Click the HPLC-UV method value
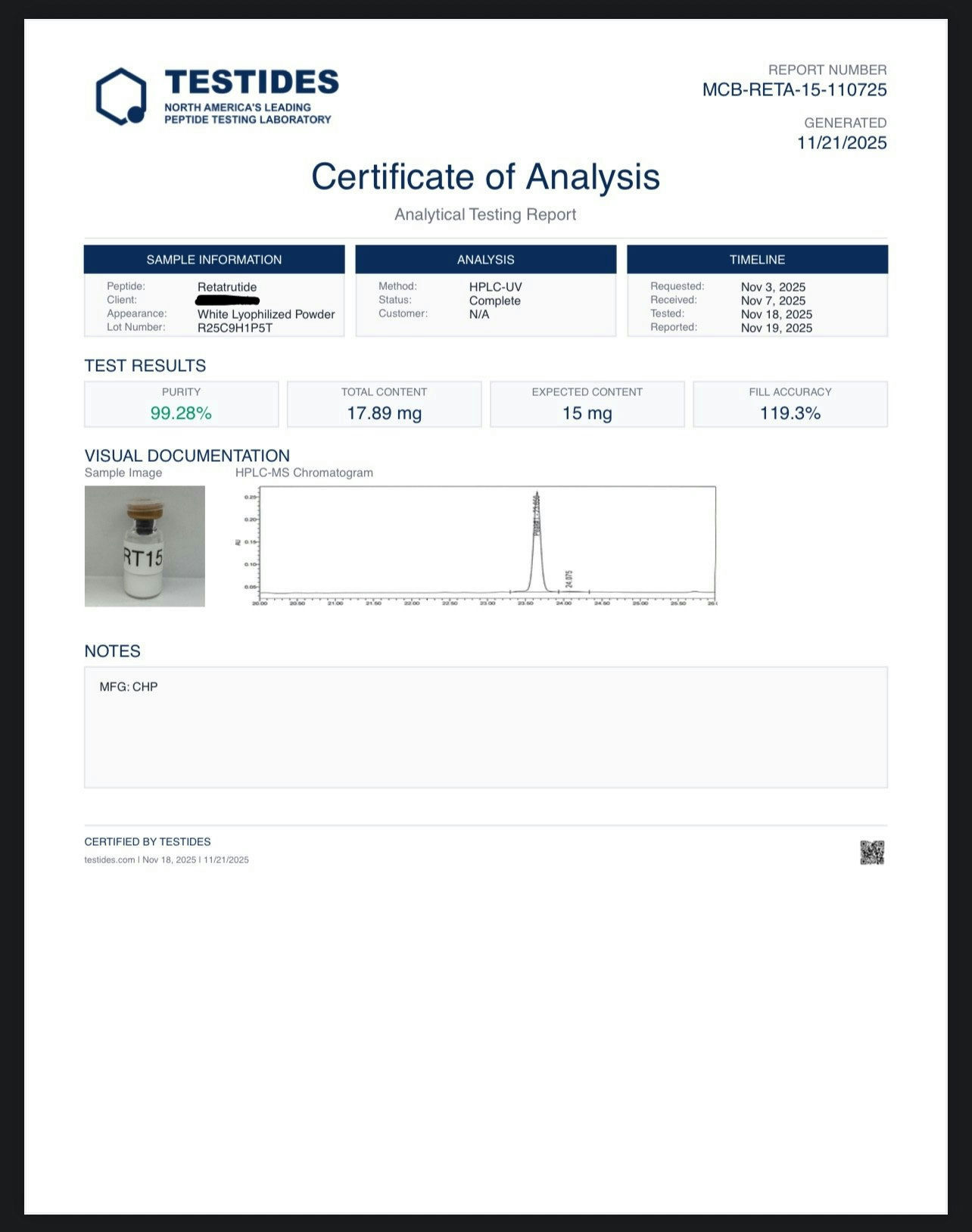This screenshot has width=972, height=1232. [495, 287]
